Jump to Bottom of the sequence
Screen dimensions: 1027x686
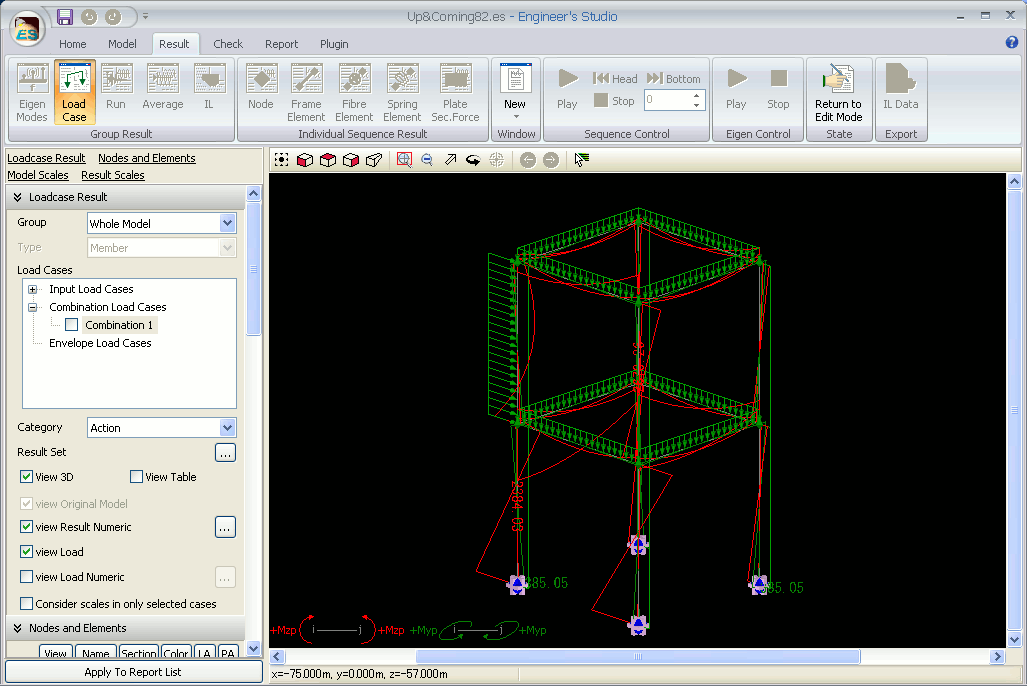[674, 79]
